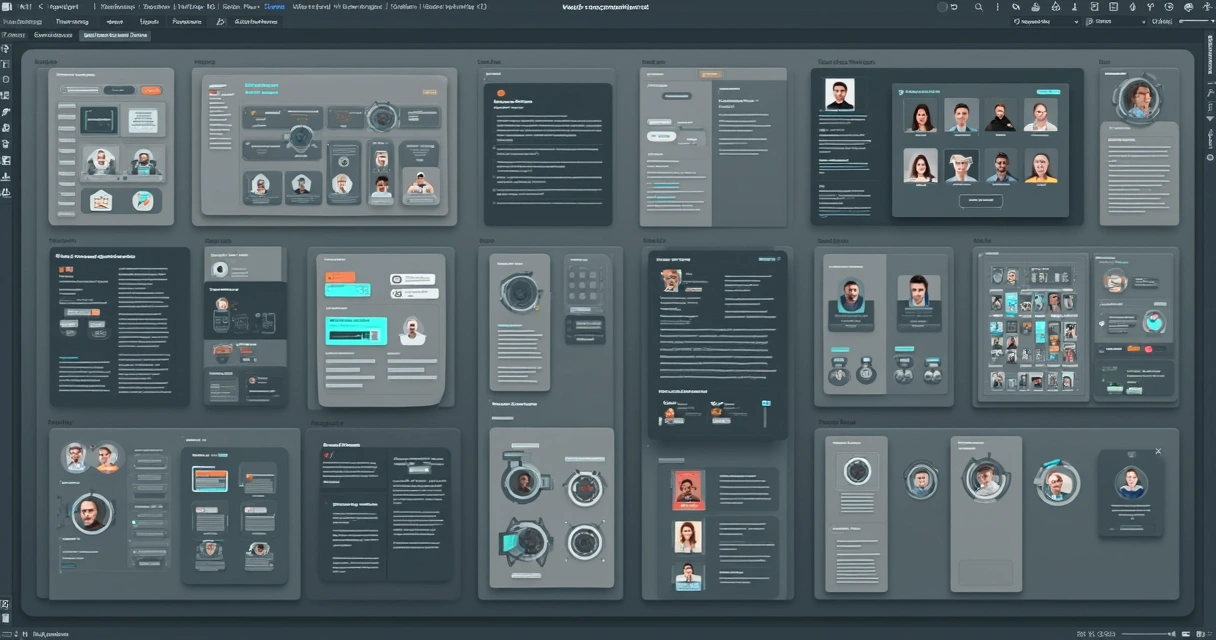The width and height of the screenshot is (1216, 640).
Task: Click the Undo arrow icon in top toolbar
Action: coord(955,7)
